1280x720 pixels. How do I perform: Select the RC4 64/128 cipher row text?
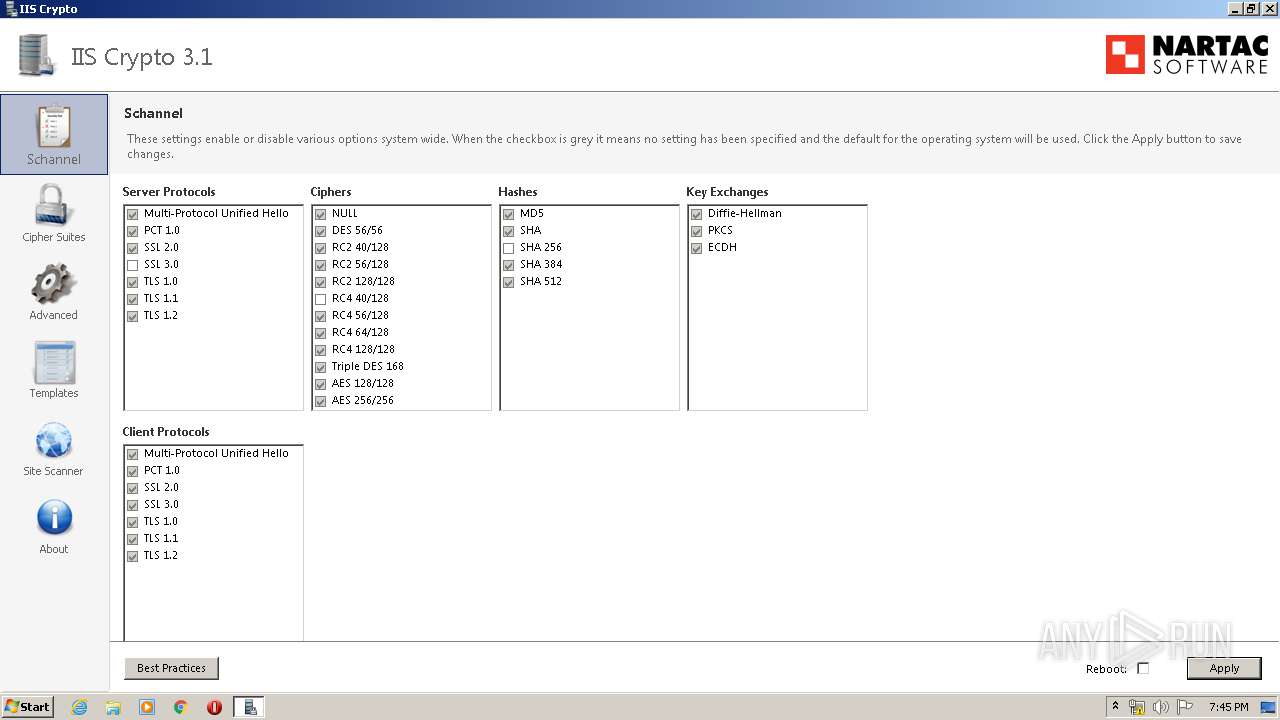pos(360,332)
